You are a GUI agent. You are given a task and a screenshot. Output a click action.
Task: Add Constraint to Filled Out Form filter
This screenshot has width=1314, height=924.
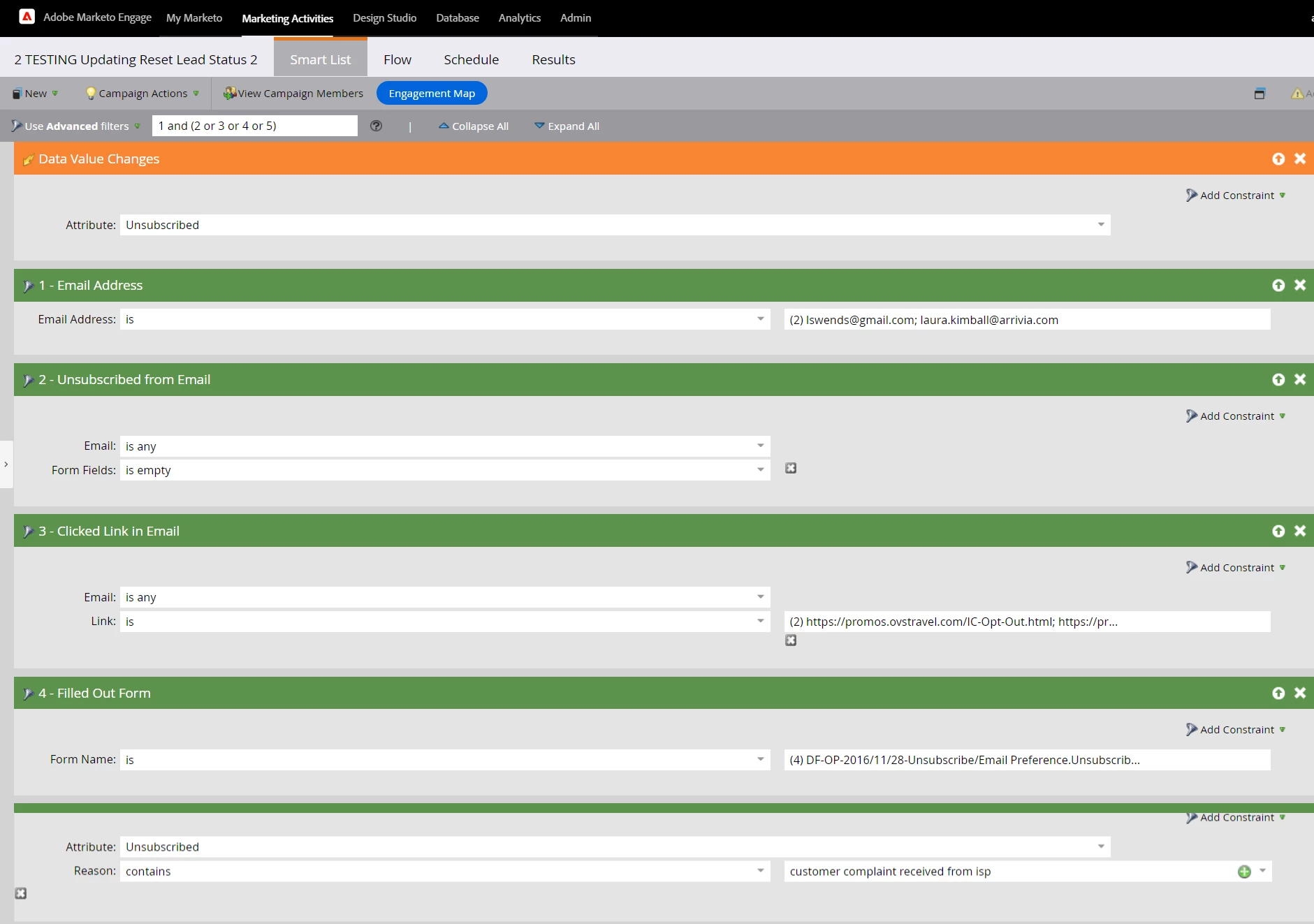(x=1236, y=730)
